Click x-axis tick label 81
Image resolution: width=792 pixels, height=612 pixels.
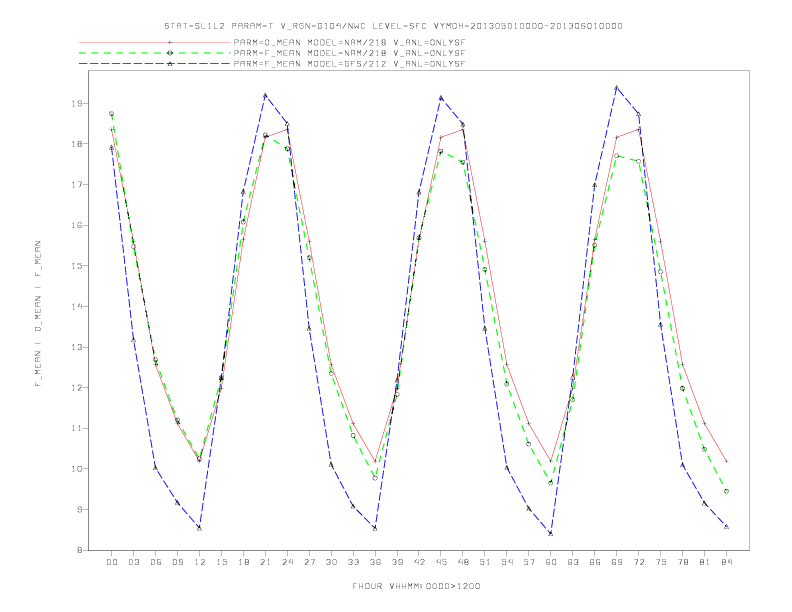coord(705,562)
